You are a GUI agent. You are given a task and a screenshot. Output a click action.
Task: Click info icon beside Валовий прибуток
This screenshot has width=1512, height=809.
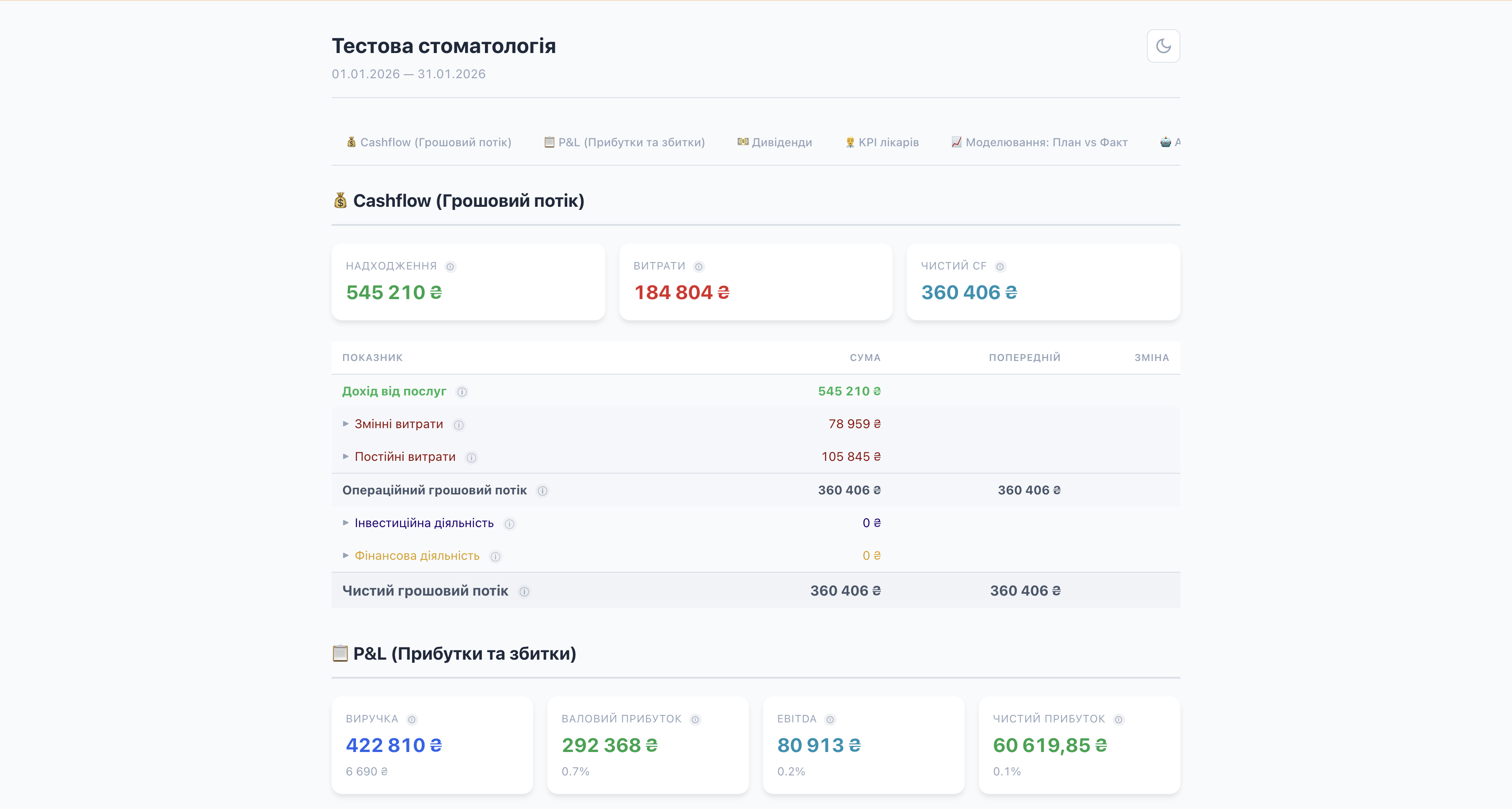point(695,720)
